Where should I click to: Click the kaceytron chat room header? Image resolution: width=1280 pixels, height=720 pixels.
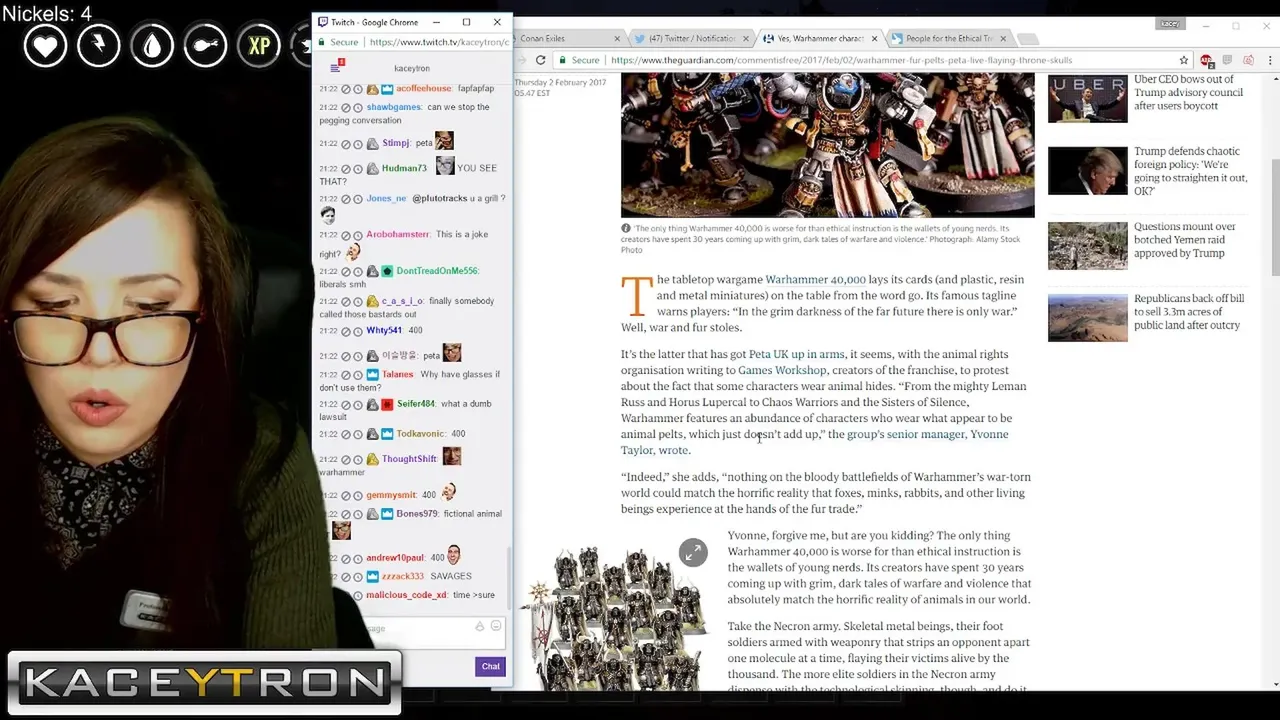coord(412,68)
